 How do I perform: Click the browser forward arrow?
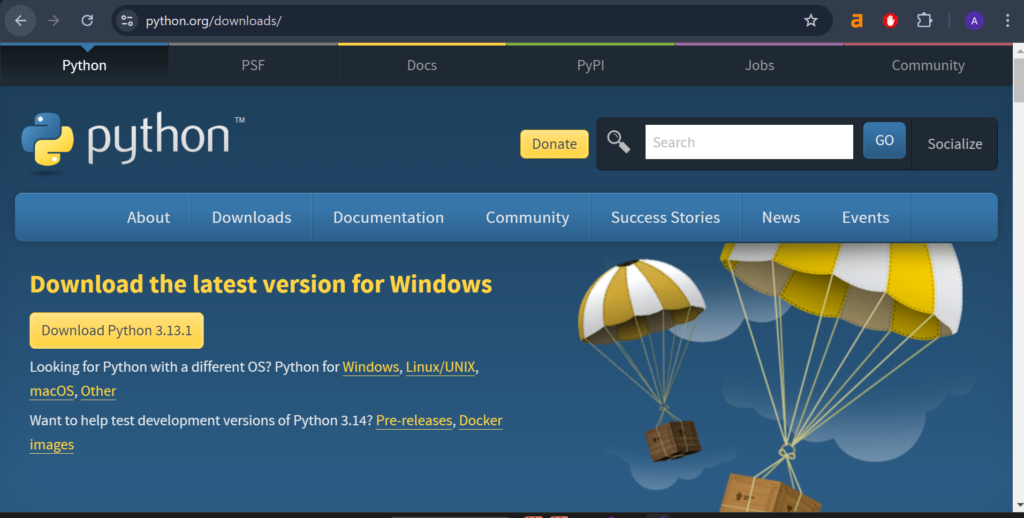pyautogui.click(x=54, y=21)
